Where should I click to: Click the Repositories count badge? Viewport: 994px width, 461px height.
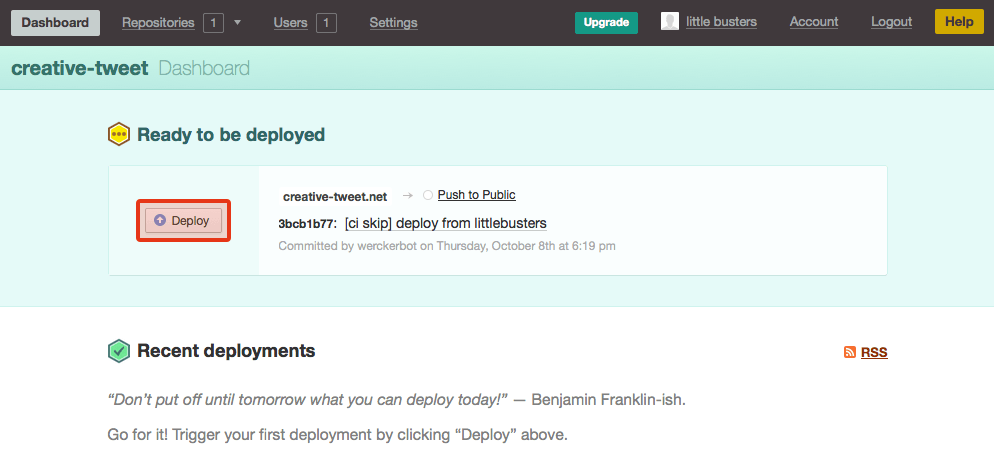pyautogui.click(x=213, y=22)
